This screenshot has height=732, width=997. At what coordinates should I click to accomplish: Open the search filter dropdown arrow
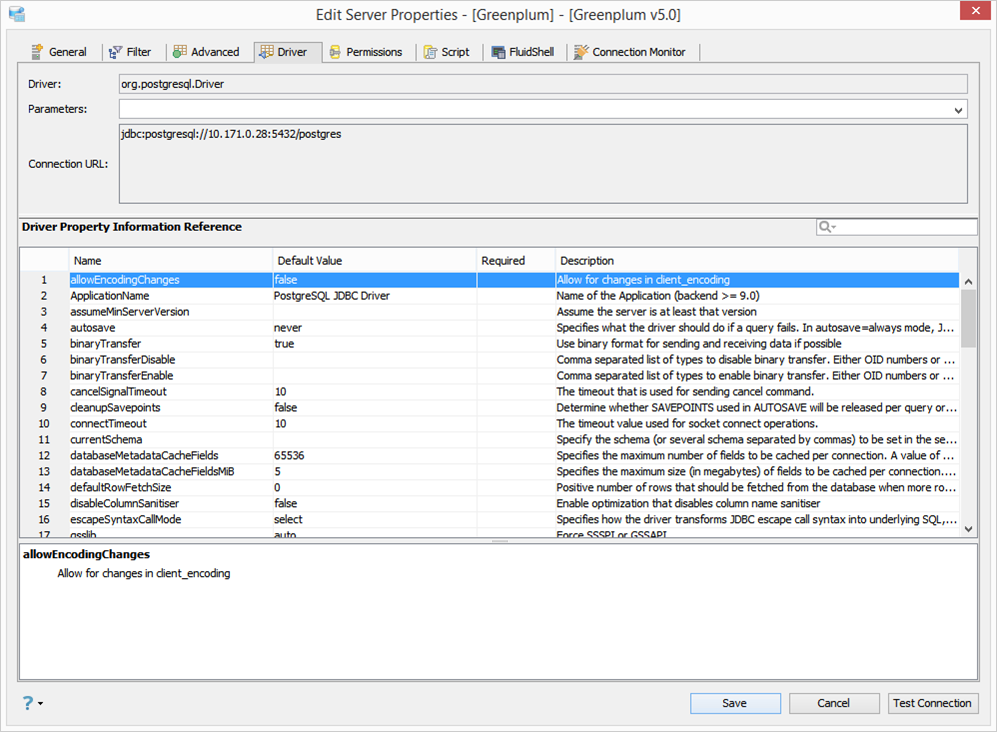(833, 226)
